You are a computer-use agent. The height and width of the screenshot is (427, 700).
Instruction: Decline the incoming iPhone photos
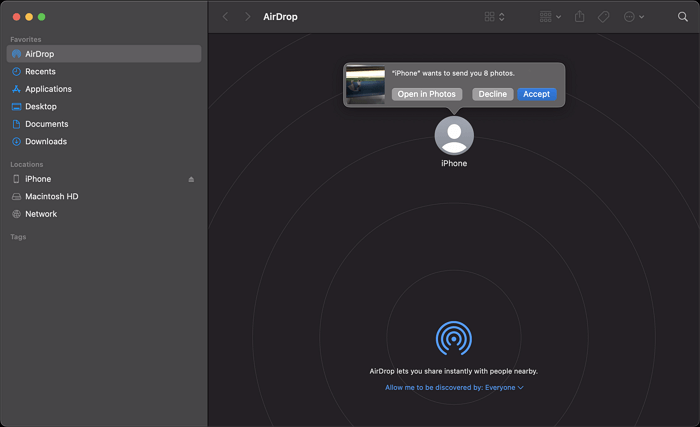[492, 94]
